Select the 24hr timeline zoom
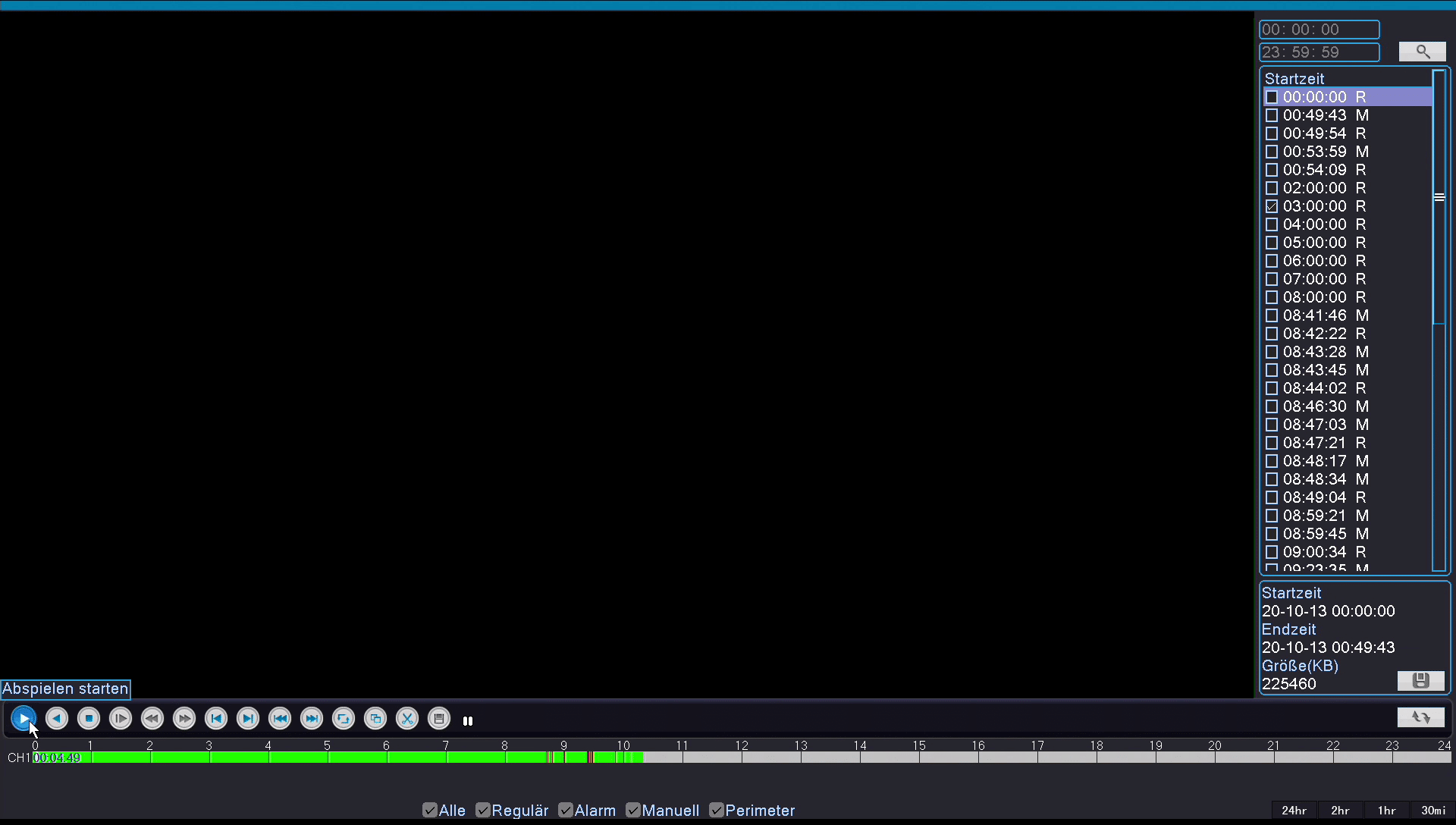1456x825 pixels. [1294, 811]
